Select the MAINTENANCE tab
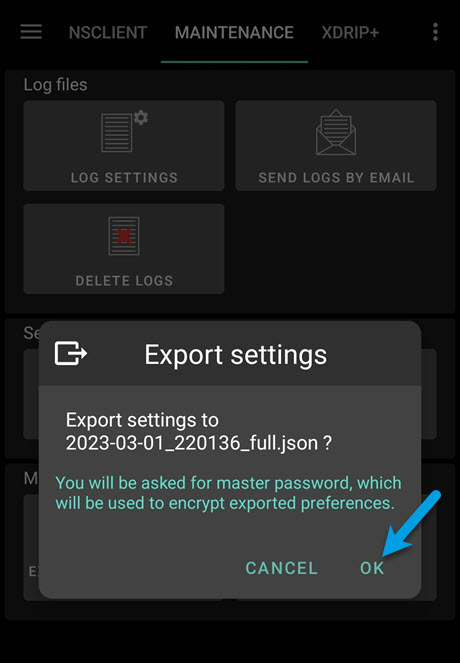The image size is (460, 663). (234, 33)
